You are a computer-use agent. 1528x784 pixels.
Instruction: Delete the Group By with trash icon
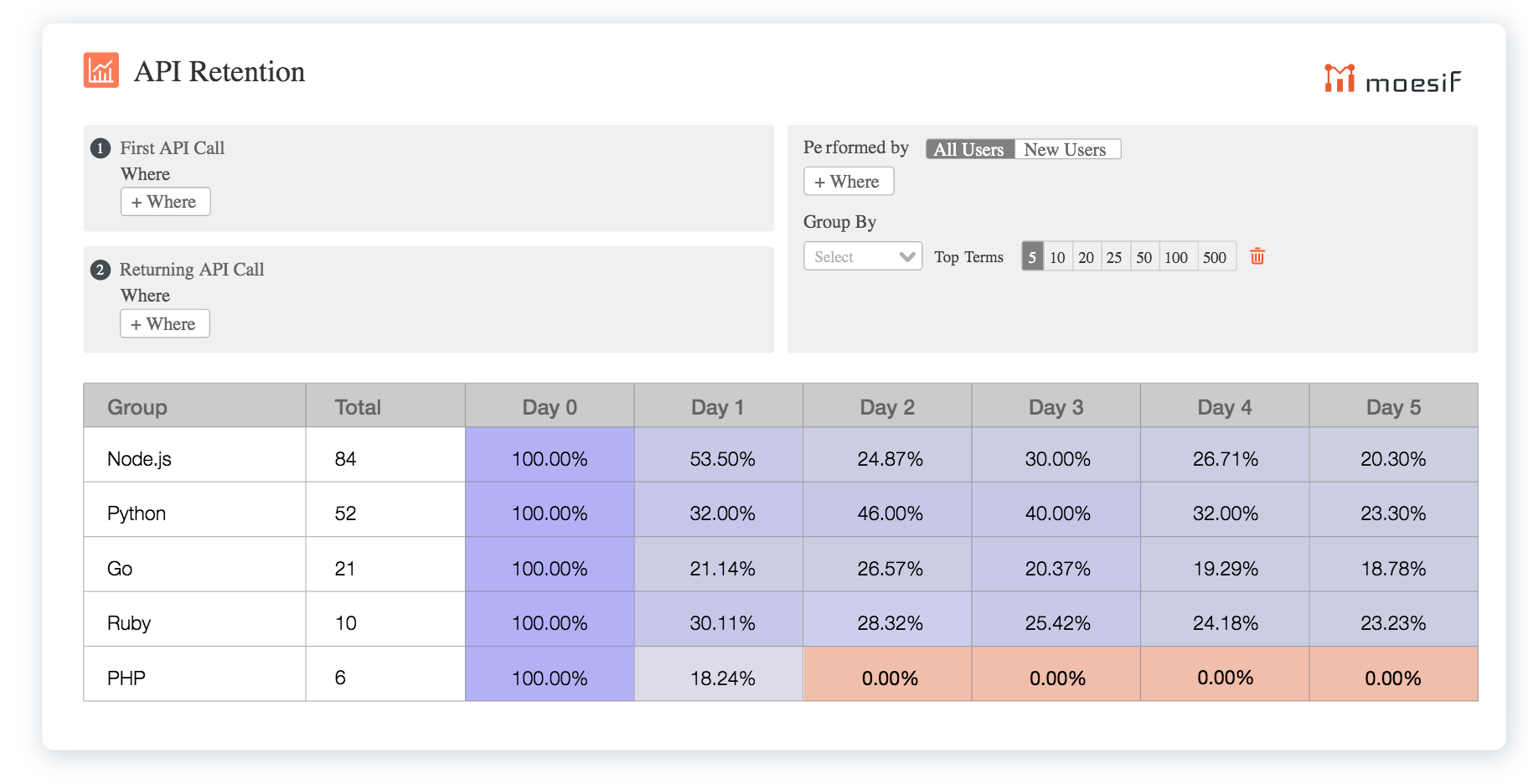click(1257, 256)
